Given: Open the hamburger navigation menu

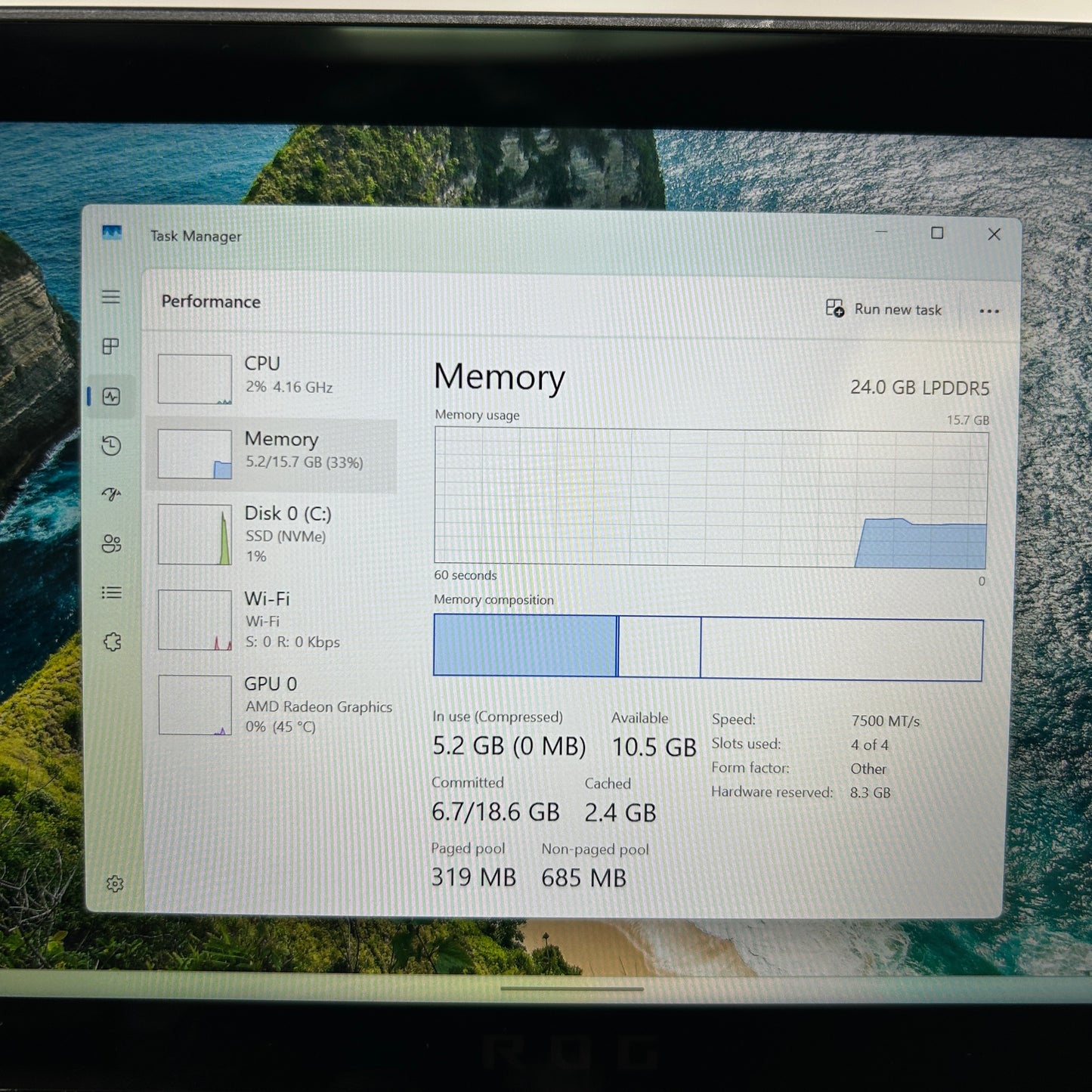Looking at the screenshot, I should [x=111, y=297].
